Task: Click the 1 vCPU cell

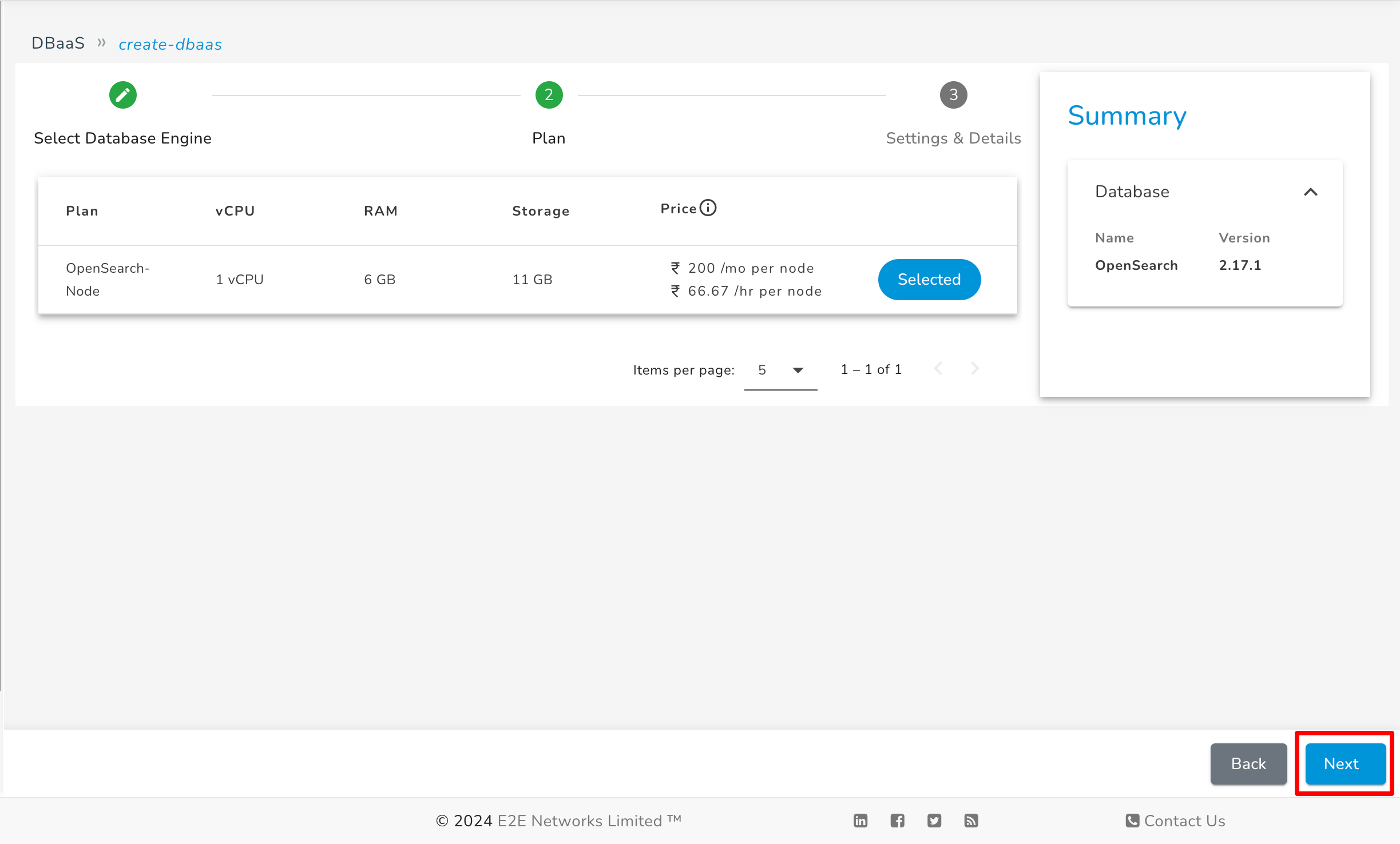Action: coord(240,280)
